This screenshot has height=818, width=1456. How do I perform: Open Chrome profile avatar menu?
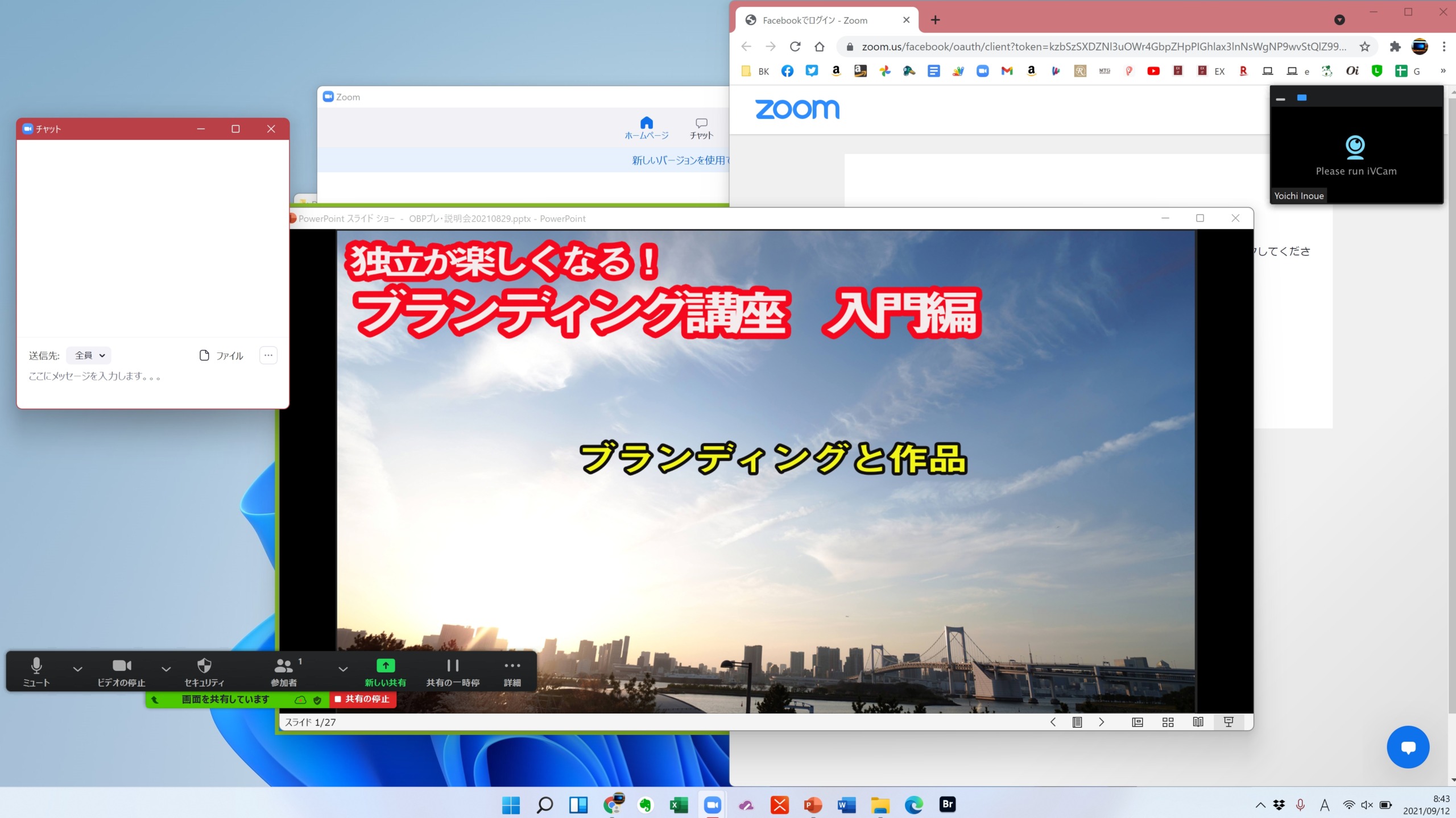click(x=1420, y=47)
